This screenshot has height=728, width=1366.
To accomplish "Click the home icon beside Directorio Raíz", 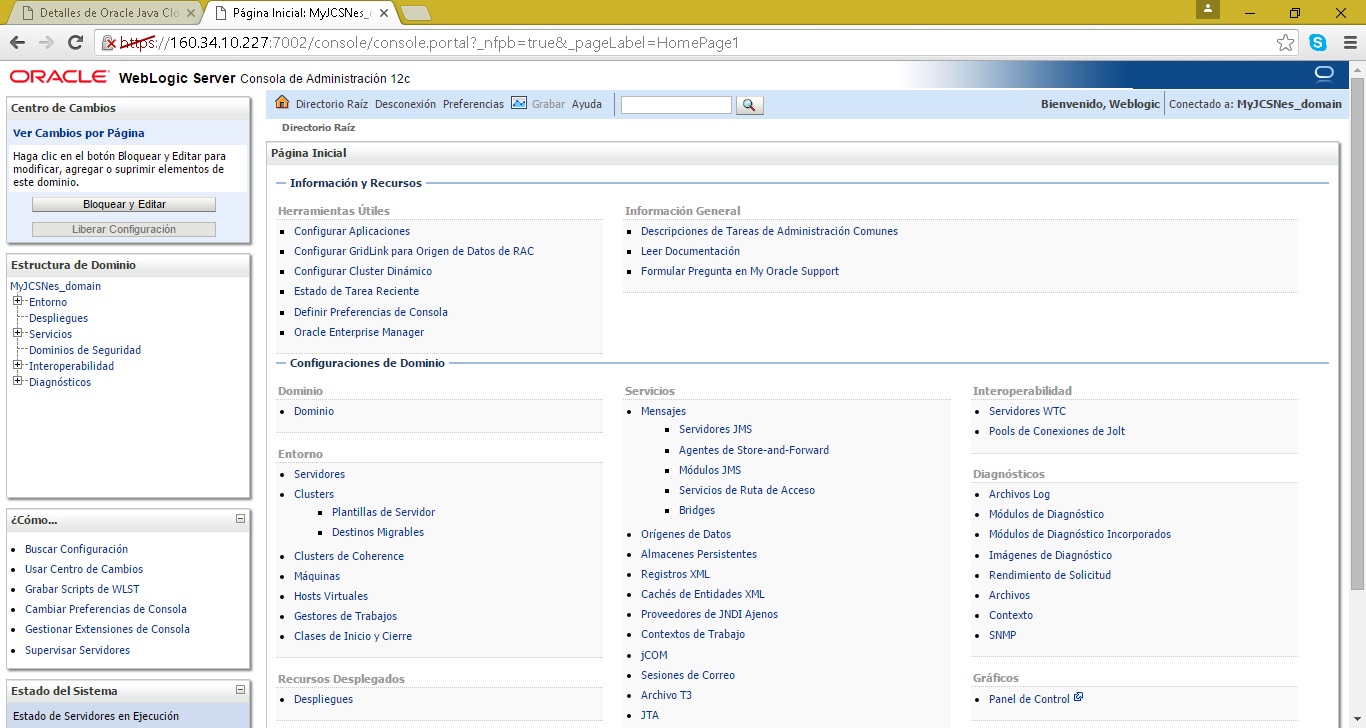I will [x=282, y=103].
